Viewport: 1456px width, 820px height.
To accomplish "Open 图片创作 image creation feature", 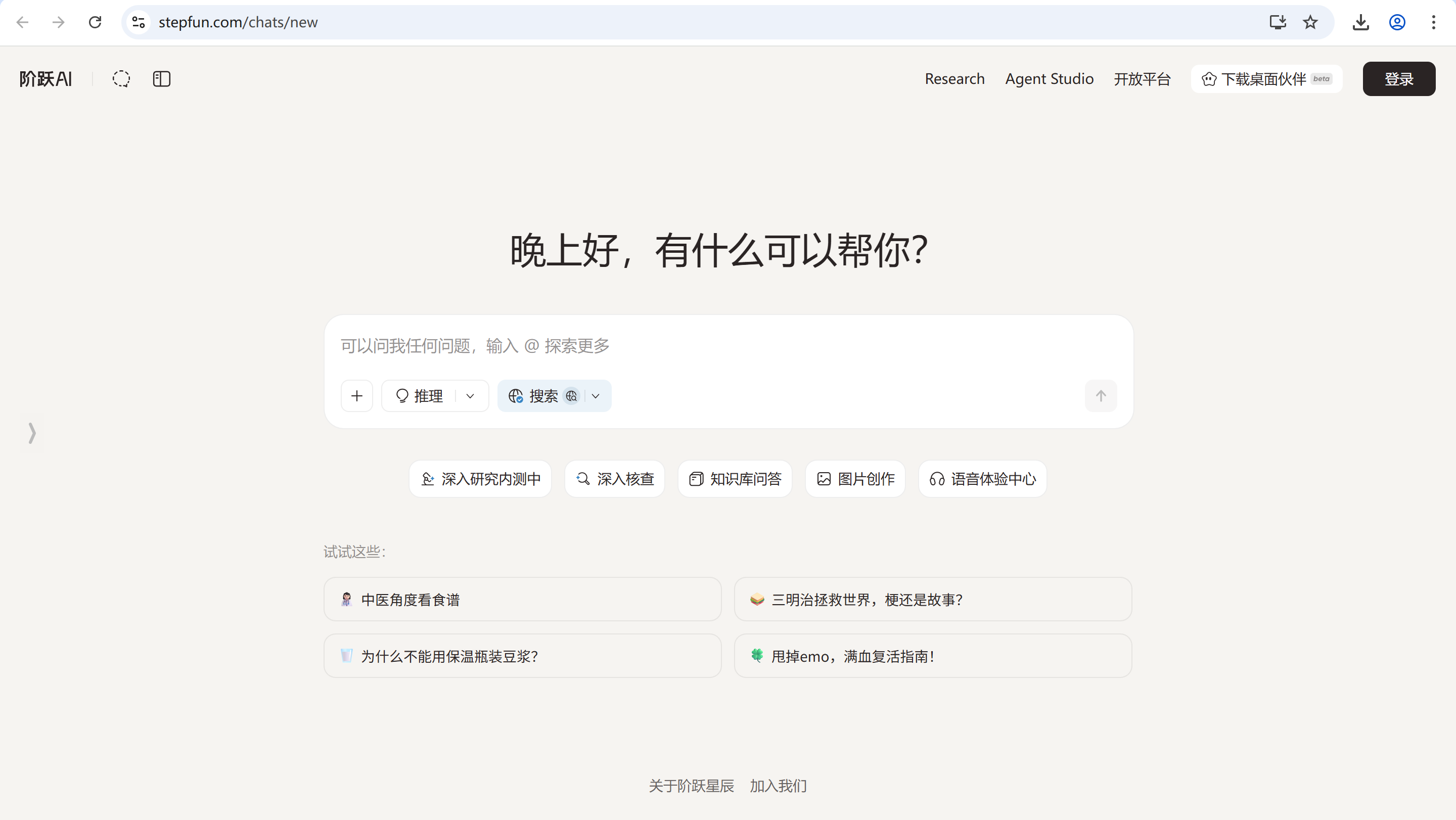I will point(854,479).
